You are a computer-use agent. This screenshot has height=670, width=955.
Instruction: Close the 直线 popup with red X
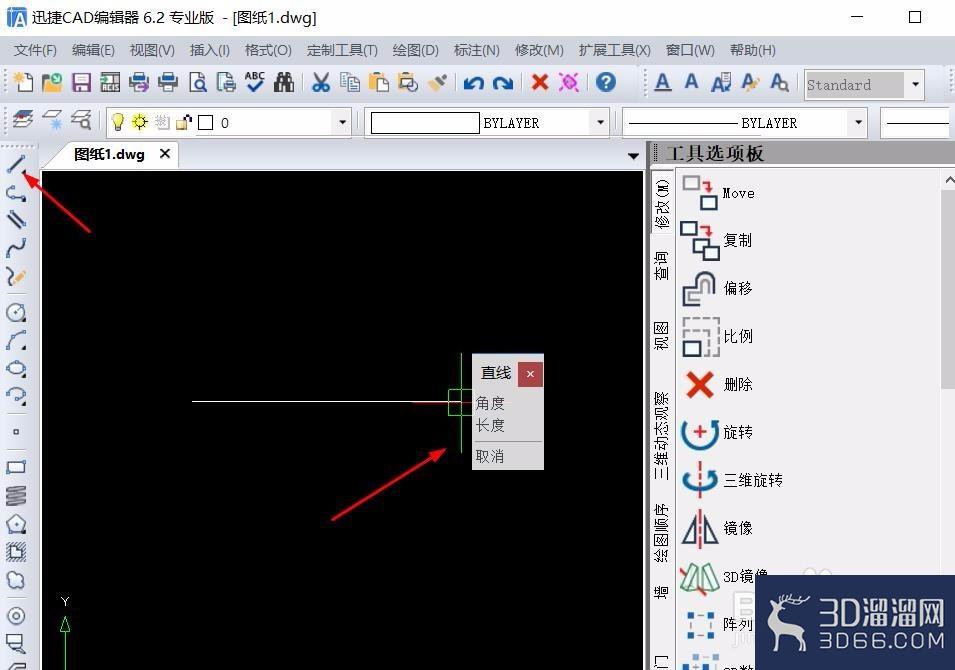[x=530, y=374]
